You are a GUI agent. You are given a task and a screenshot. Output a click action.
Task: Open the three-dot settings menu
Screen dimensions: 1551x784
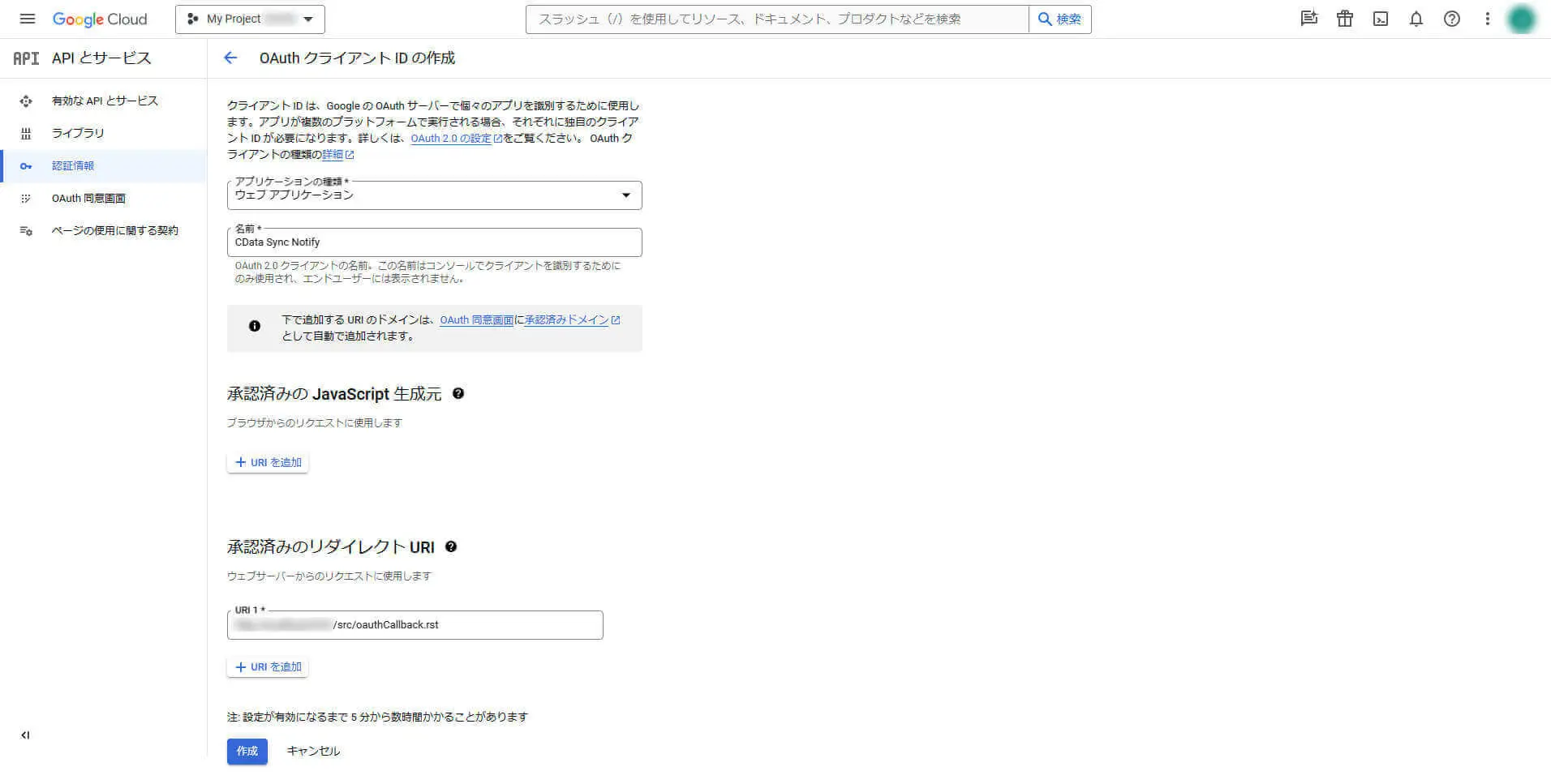pos(1488,19)
